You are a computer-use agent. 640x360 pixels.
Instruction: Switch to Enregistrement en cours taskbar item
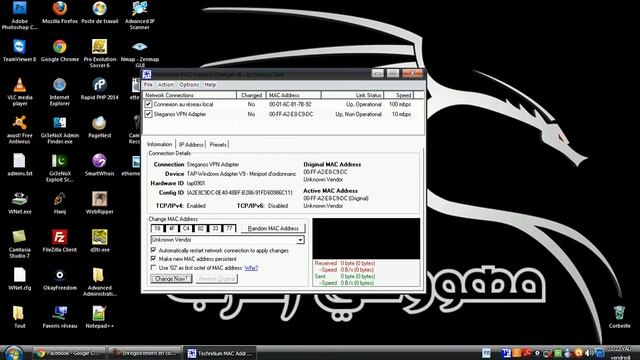(144, 353)
